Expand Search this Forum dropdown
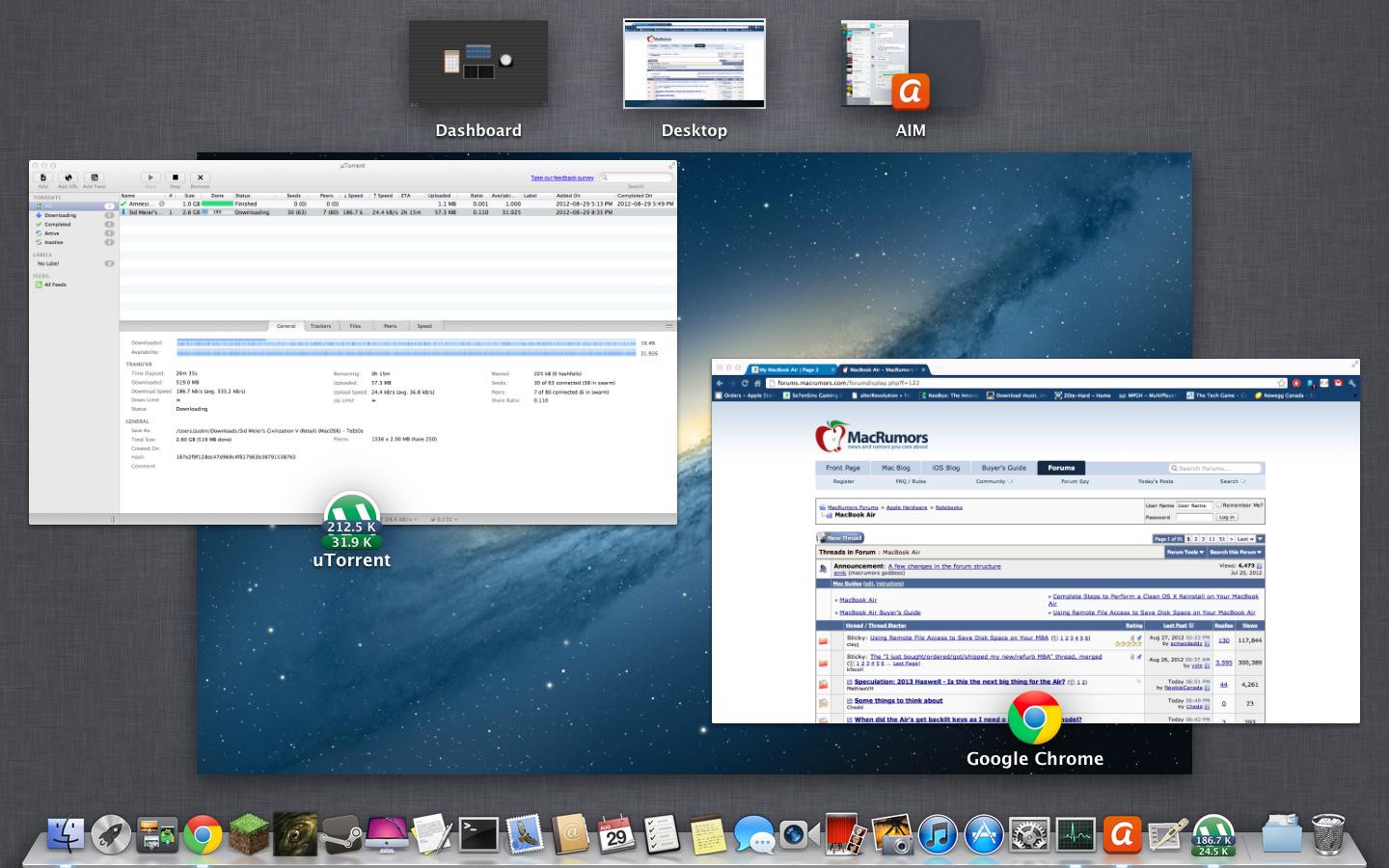 click(1236, 552)
